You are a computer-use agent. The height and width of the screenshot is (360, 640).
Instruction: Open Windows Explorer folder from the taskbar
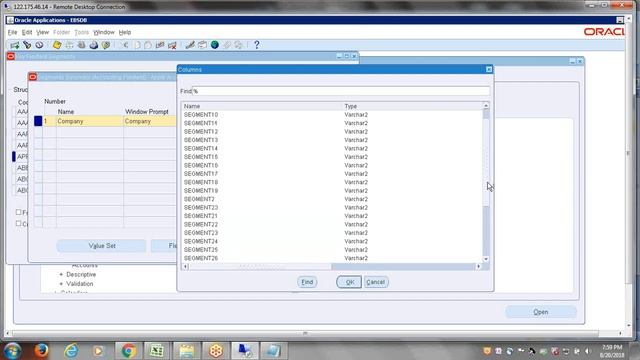(187, 351)
